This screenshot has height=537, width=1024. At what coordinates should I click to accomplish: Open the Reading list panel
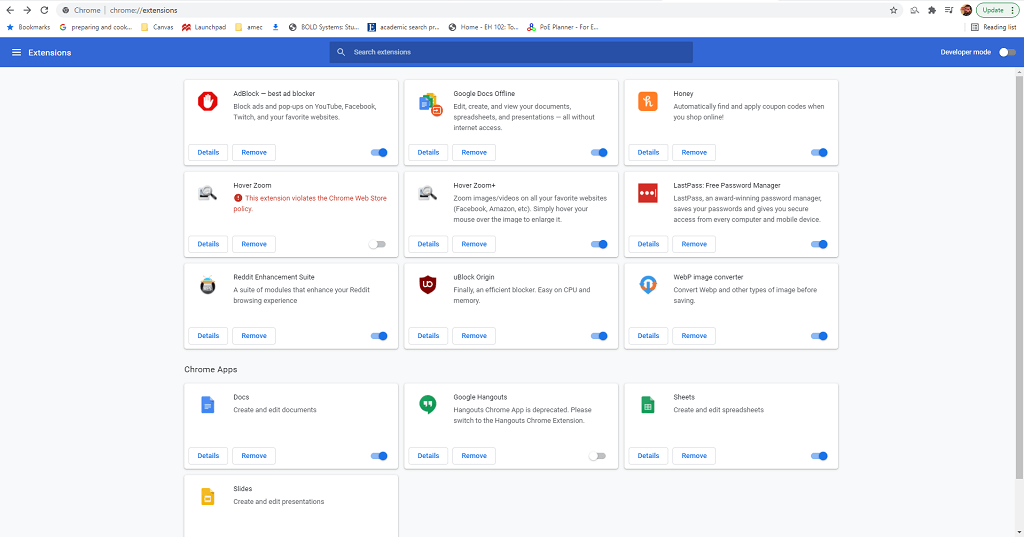(x=993, y=27)
